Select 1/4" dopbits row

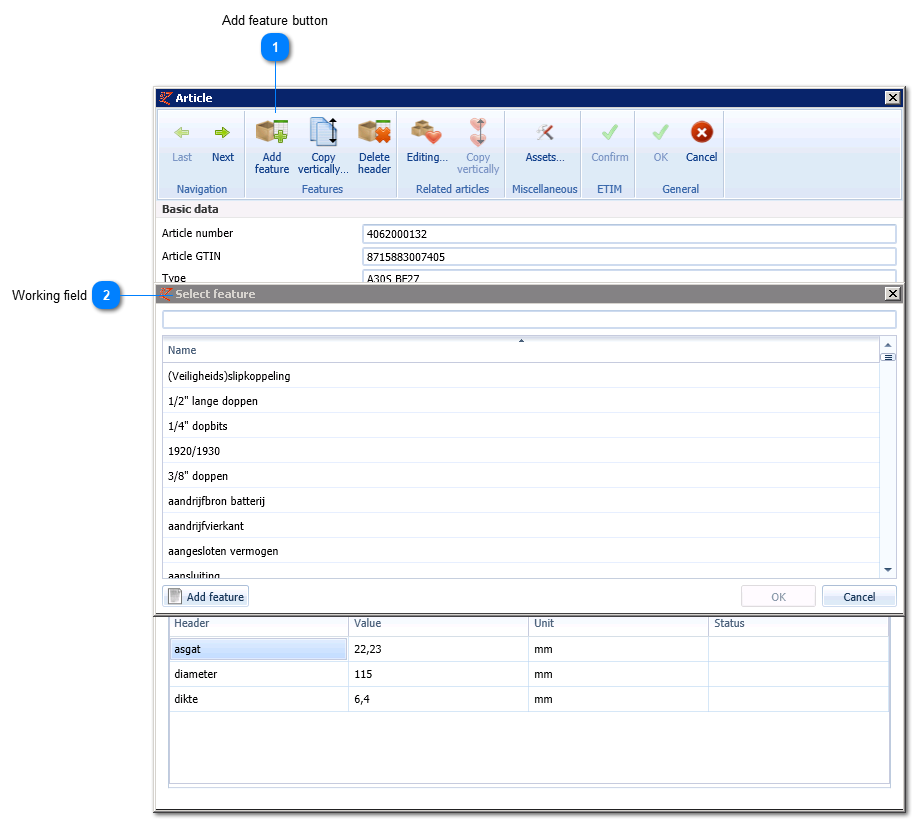[x=520, y=426]
